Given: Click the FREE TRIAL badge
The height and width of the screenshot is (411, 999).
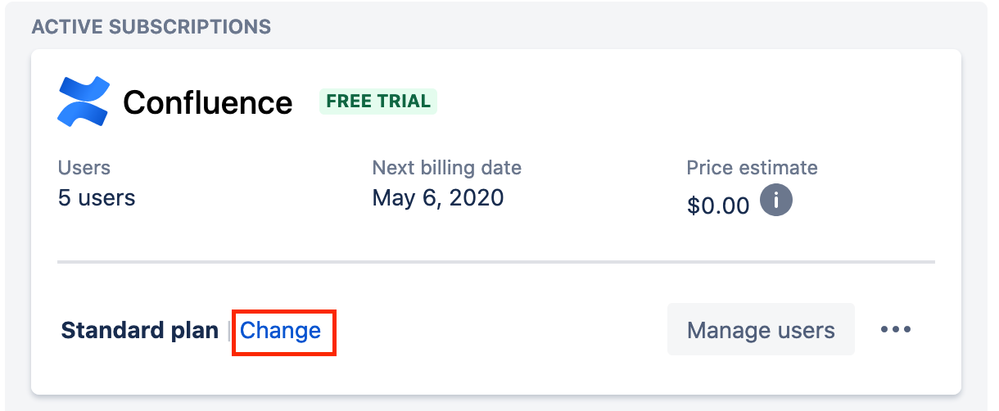Looking at the screenshot, I should [x=378, y=101].
